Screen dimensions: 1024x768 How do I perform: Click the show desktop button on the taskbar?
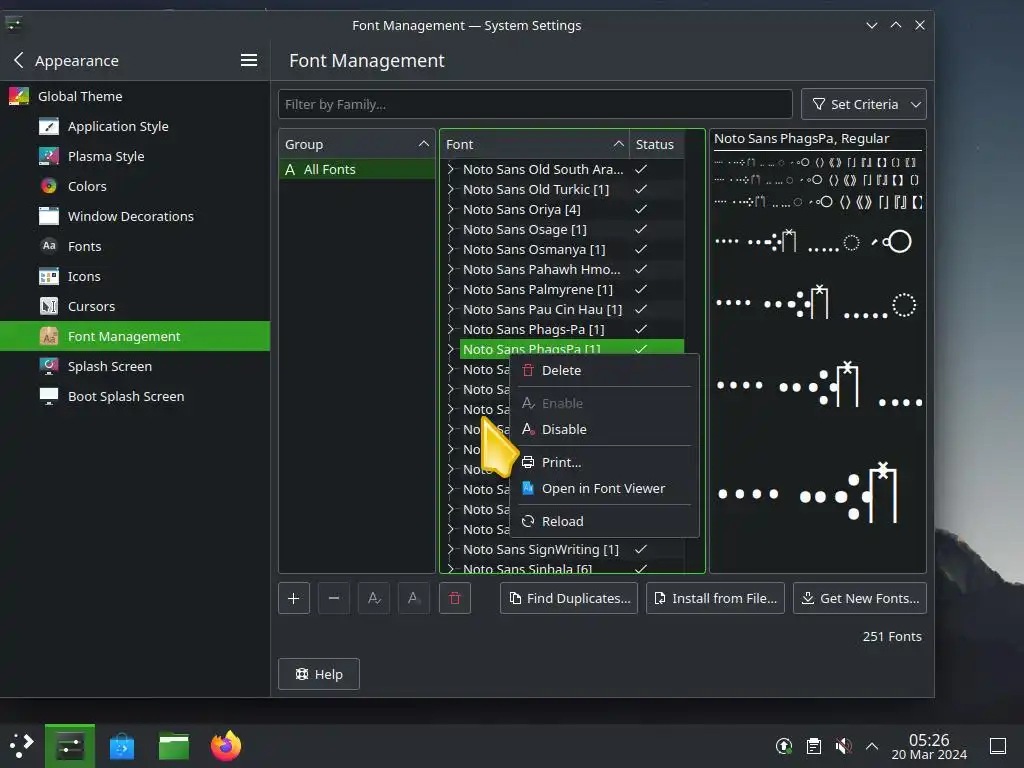pyautogui.click(x=998, y=746)
